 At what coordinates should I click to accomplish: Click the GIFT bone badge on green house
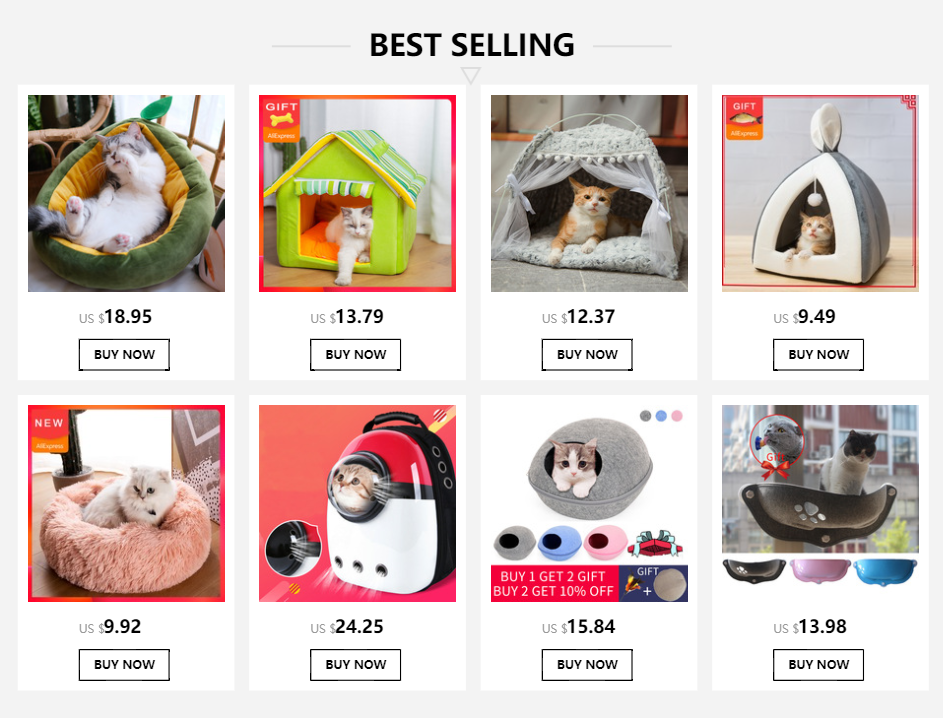coord(280,120)
